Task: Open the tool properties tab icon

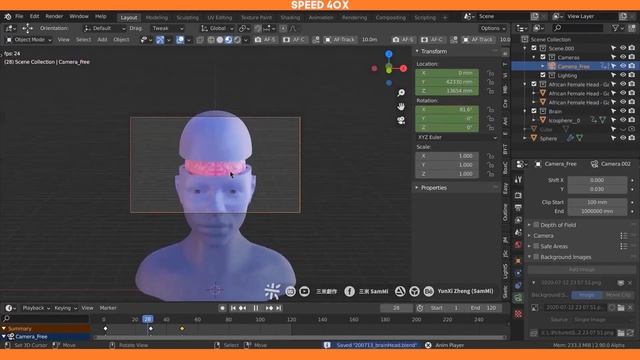Action: click(x=518, y=180)
